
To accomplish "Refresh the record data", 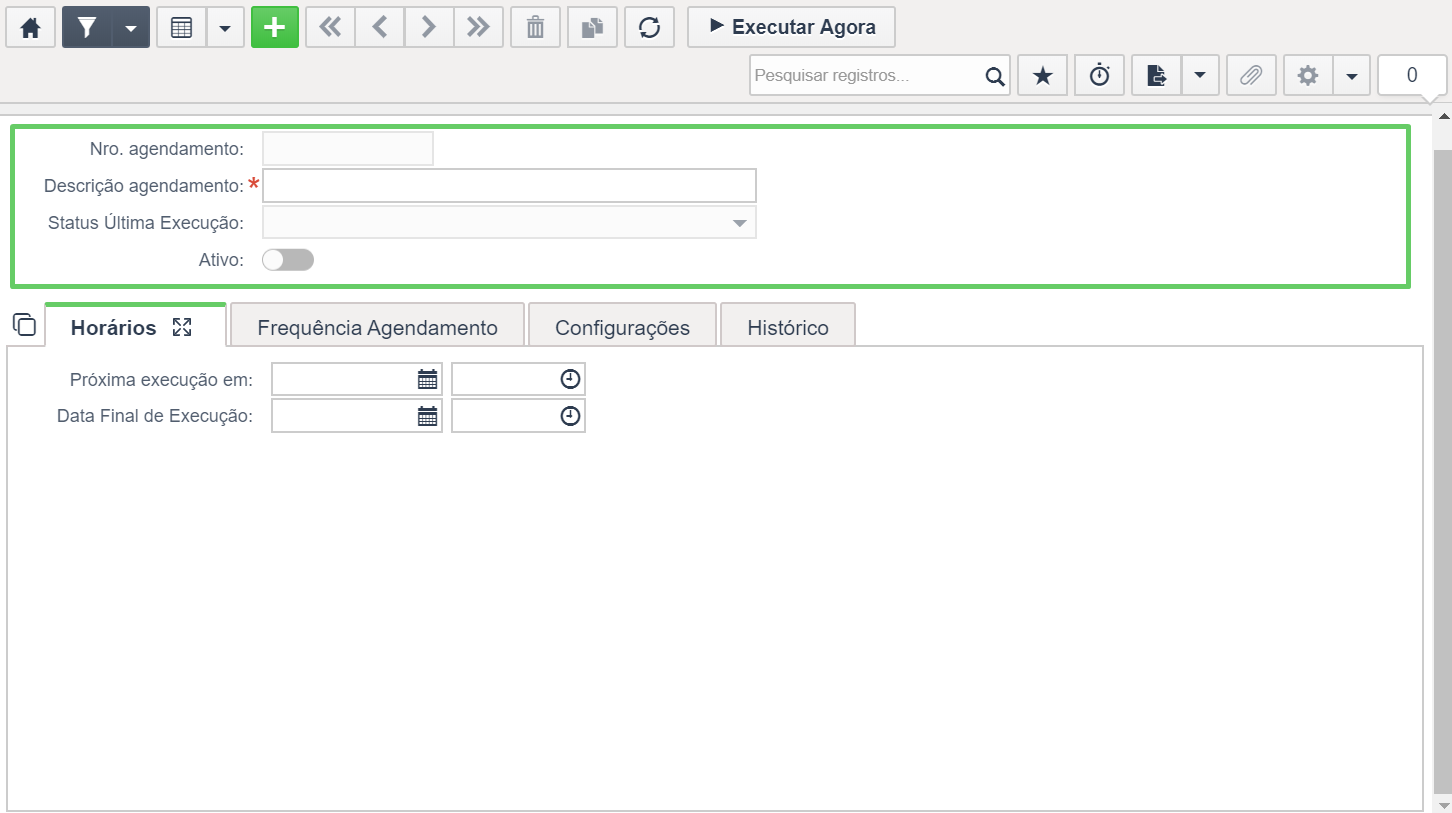I will click(649, 28).
